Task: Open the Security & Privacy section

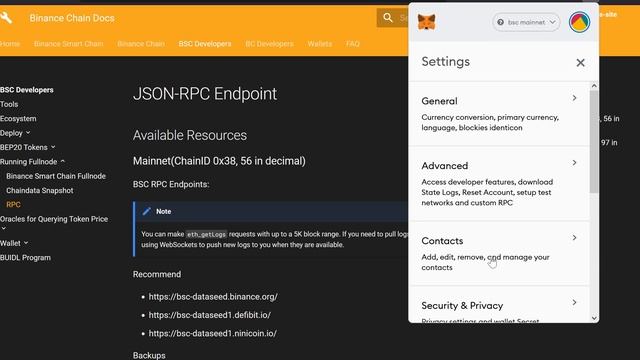Action: [499, 305]
